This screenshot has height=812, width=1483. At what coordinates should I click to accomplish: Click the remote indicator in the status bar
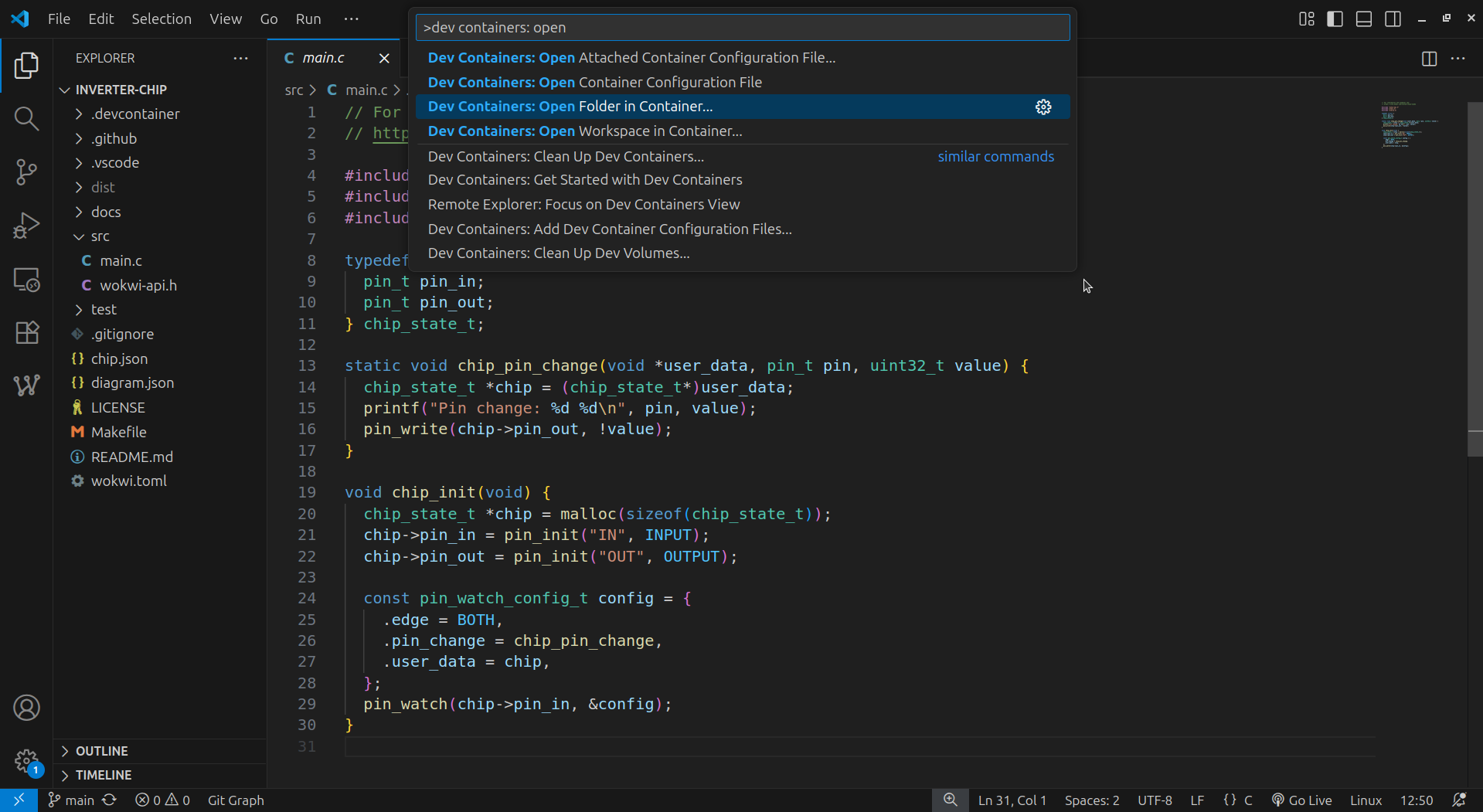pos(19,800)
